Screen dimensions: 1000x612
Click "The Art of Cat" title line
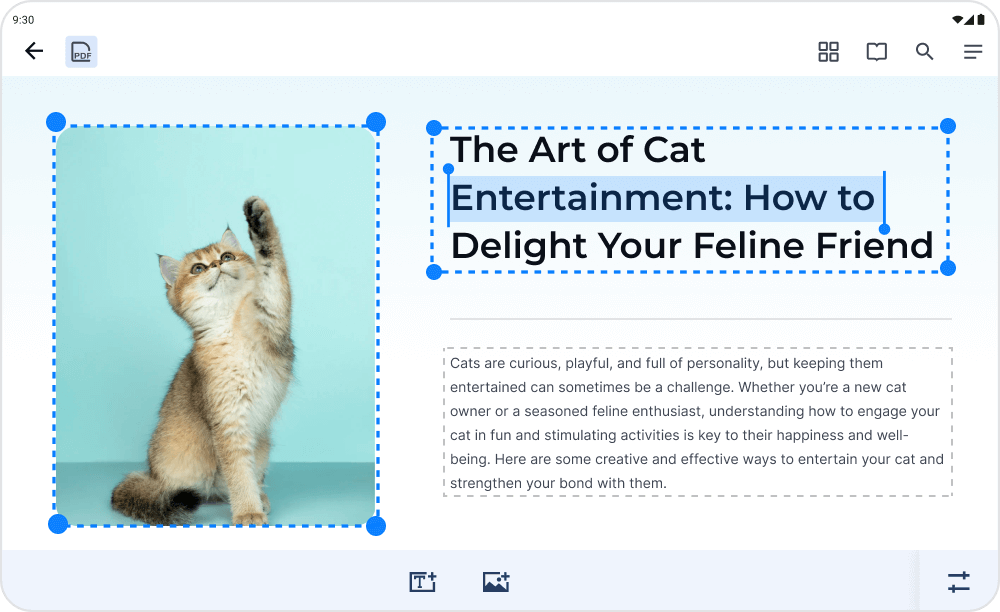578,150
